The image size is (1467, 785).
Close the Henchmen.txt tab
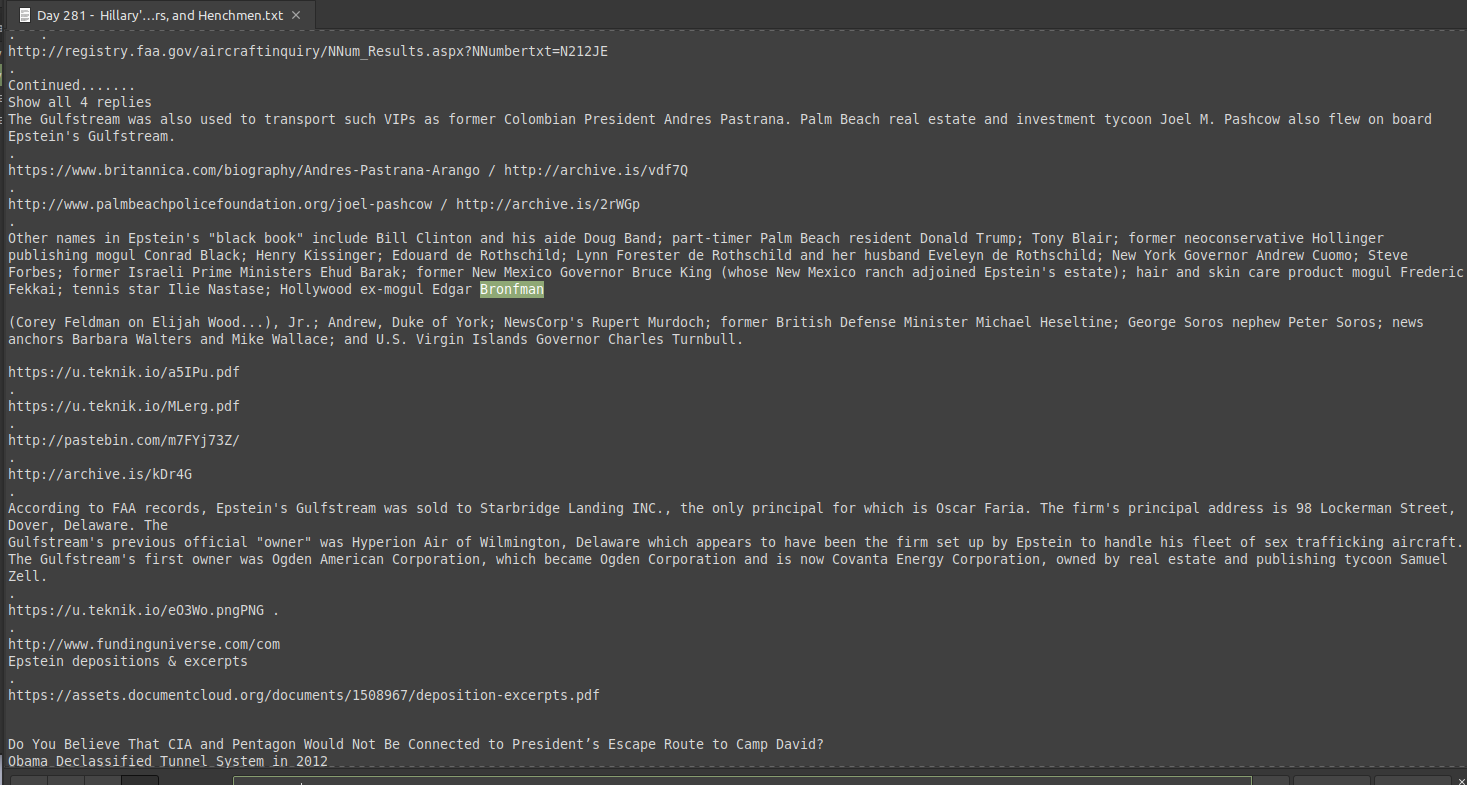point(296,16)
